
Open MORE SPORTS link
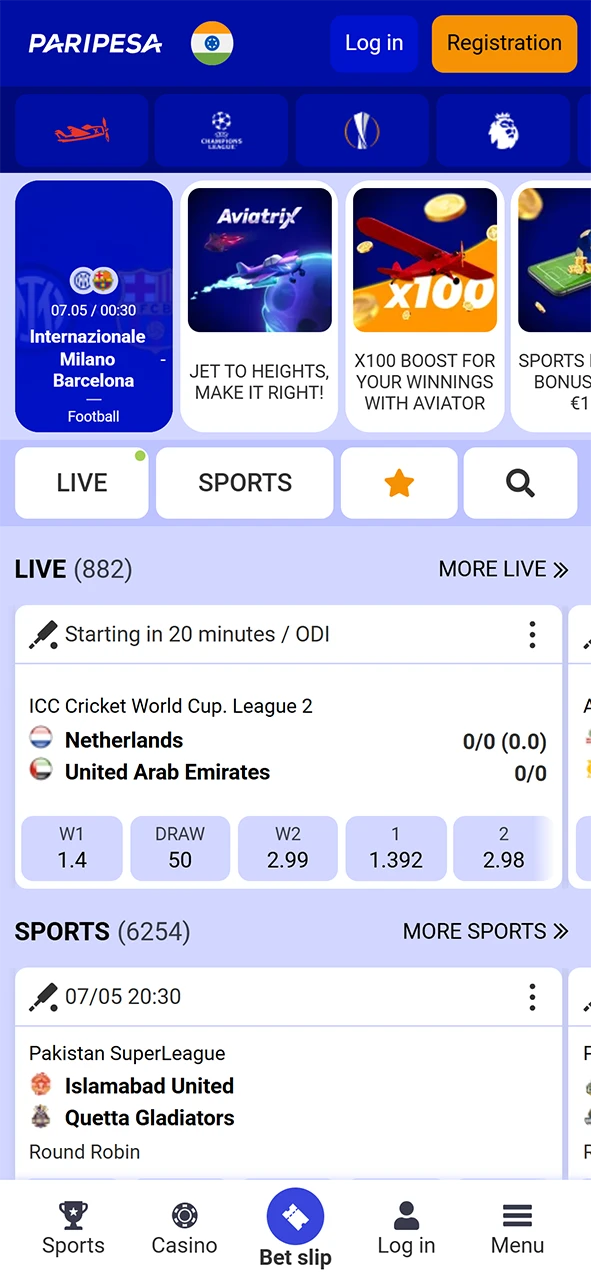(x=486, y=931)
